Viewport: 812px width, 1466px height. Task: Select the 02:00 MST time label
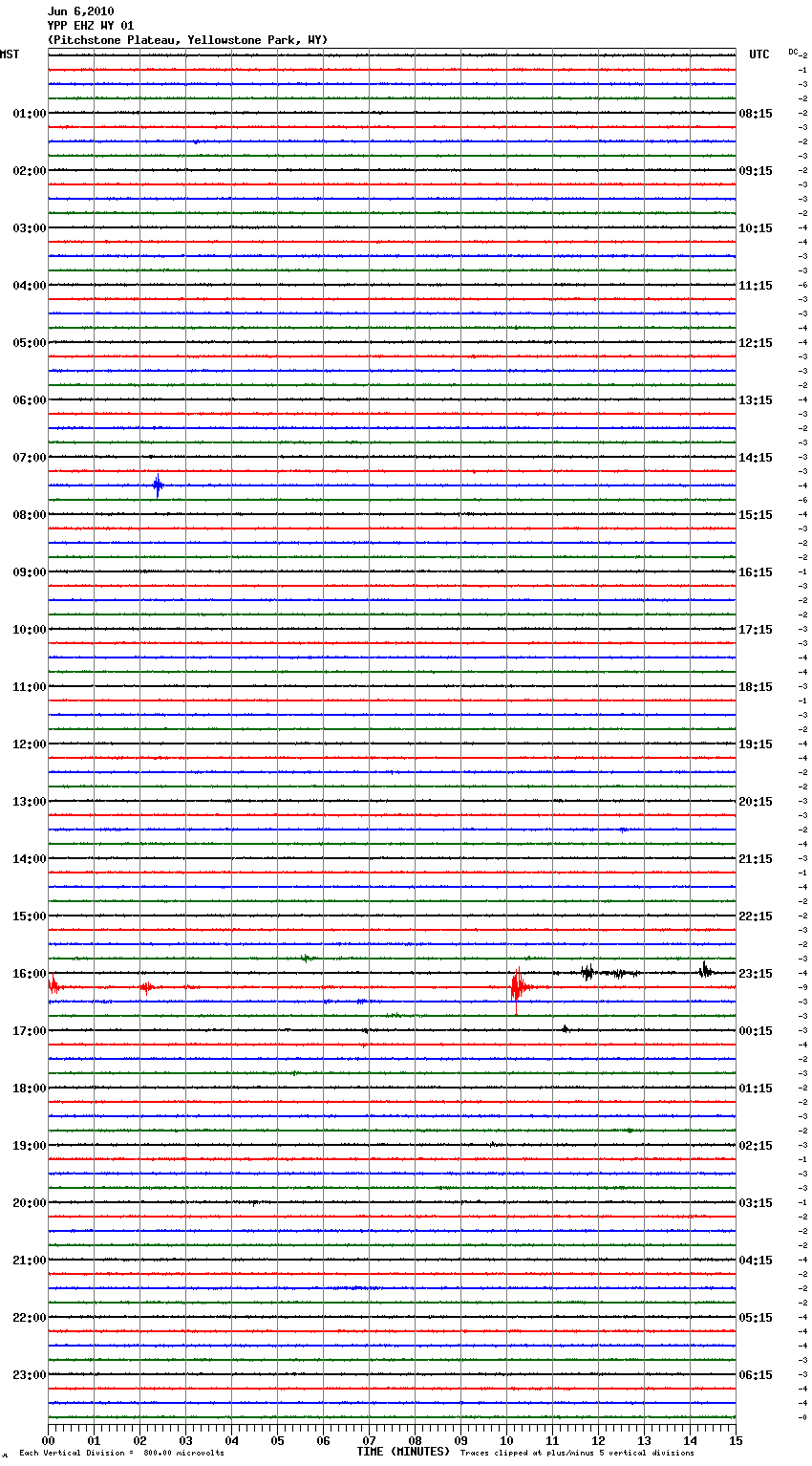[x=30, y=171]
